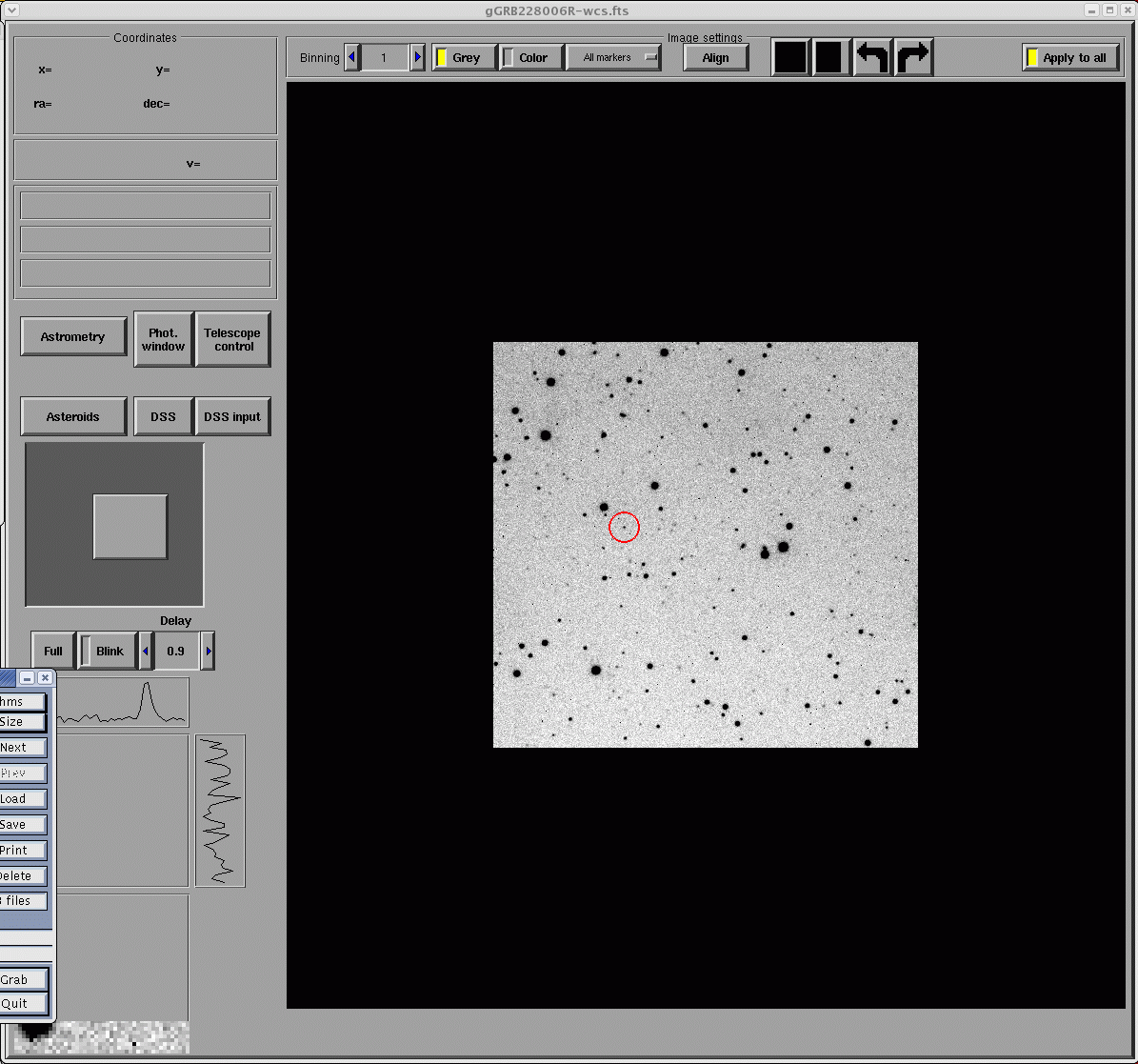Click the Asteroids button
This screenshot has height=1064, width=1138.
(x=73, y=416)
